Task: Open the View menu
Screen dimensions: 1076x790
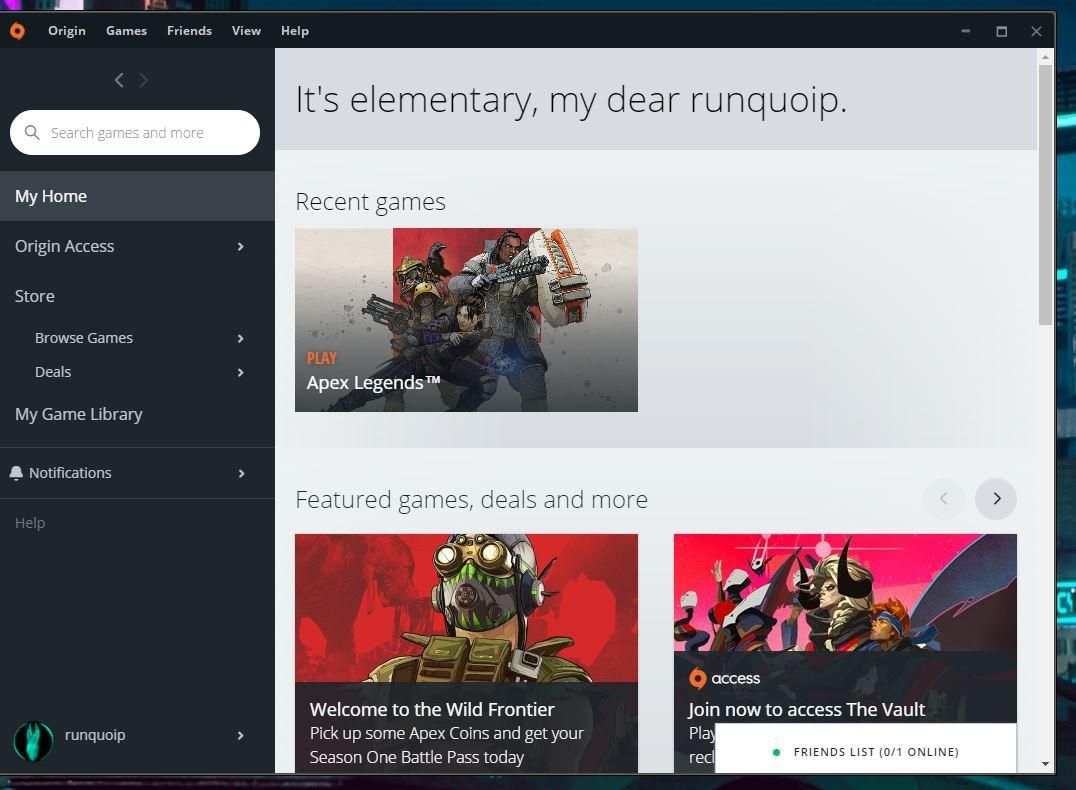Action: [x=246, y=31]
